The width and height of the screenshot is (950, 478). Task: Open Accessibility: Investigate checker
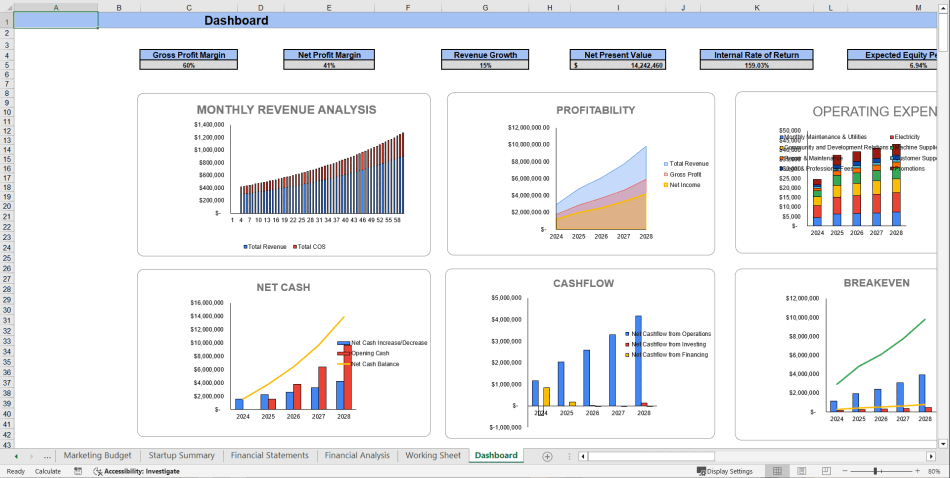(136, 471)
